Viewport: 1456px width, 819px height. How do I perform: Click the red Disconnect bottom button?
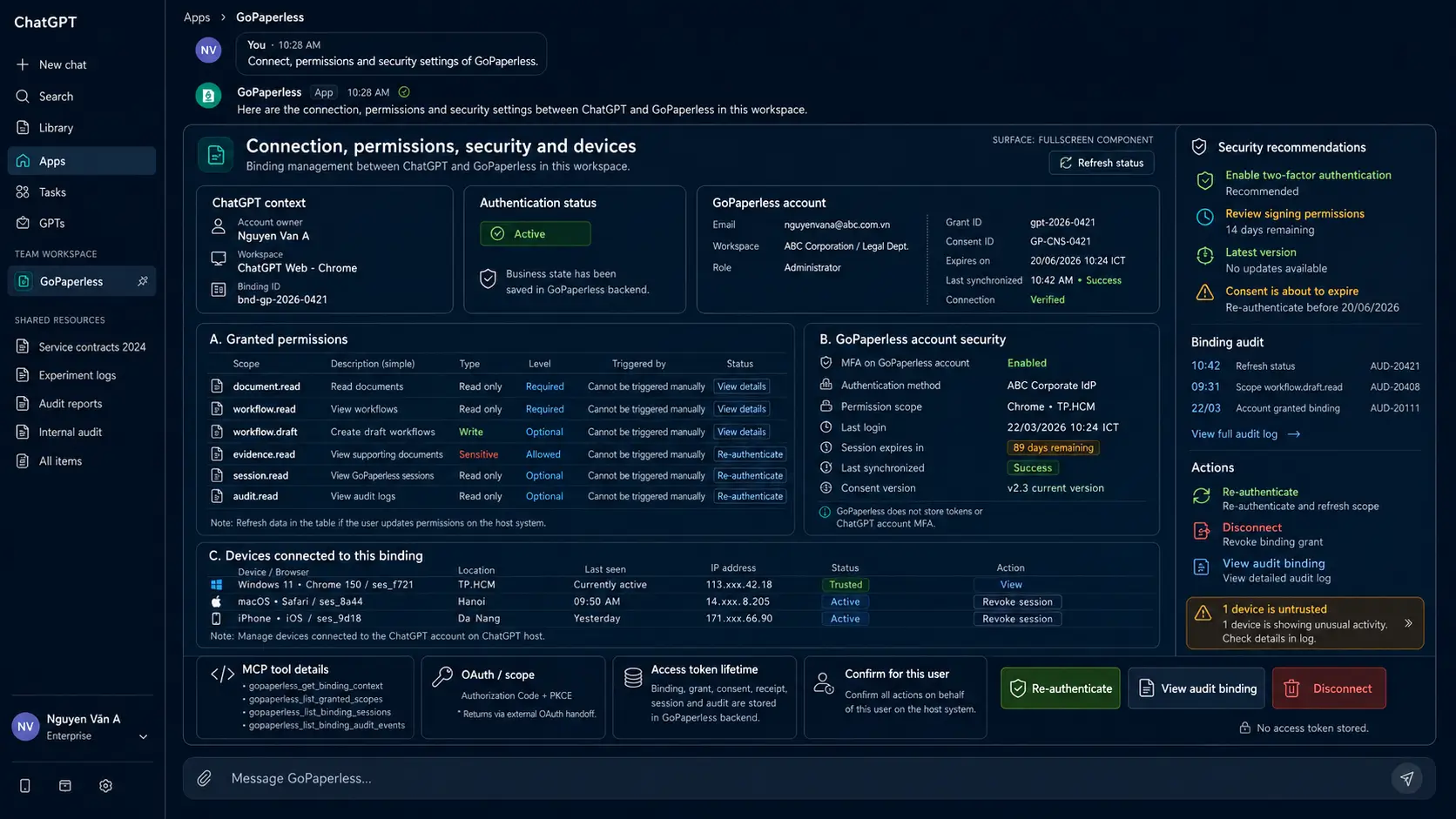click(x=1329, y=688)
